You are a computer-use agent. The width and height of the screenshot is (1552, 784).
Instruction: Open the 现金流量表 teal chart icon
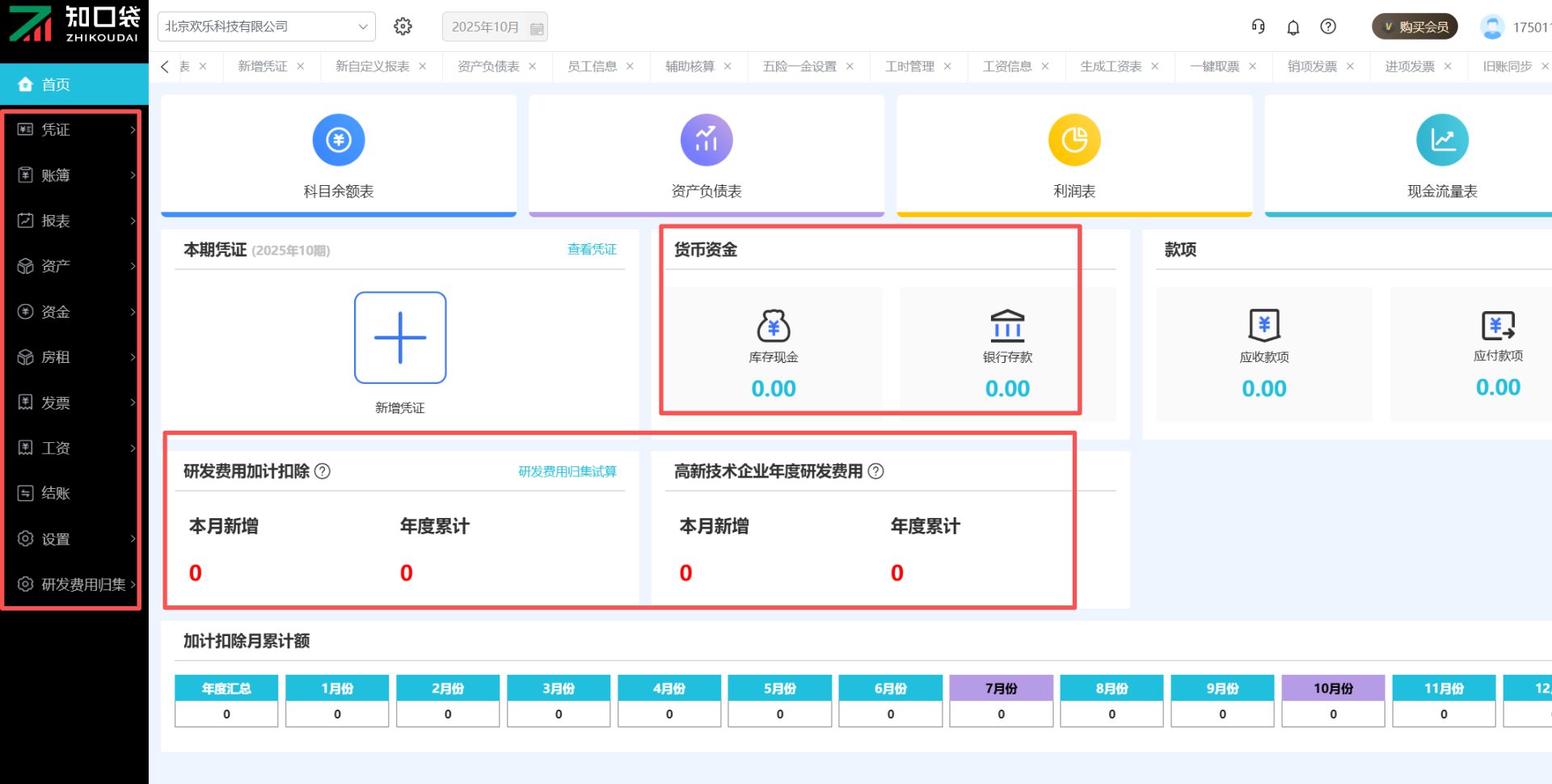(x=1442, y=140)
